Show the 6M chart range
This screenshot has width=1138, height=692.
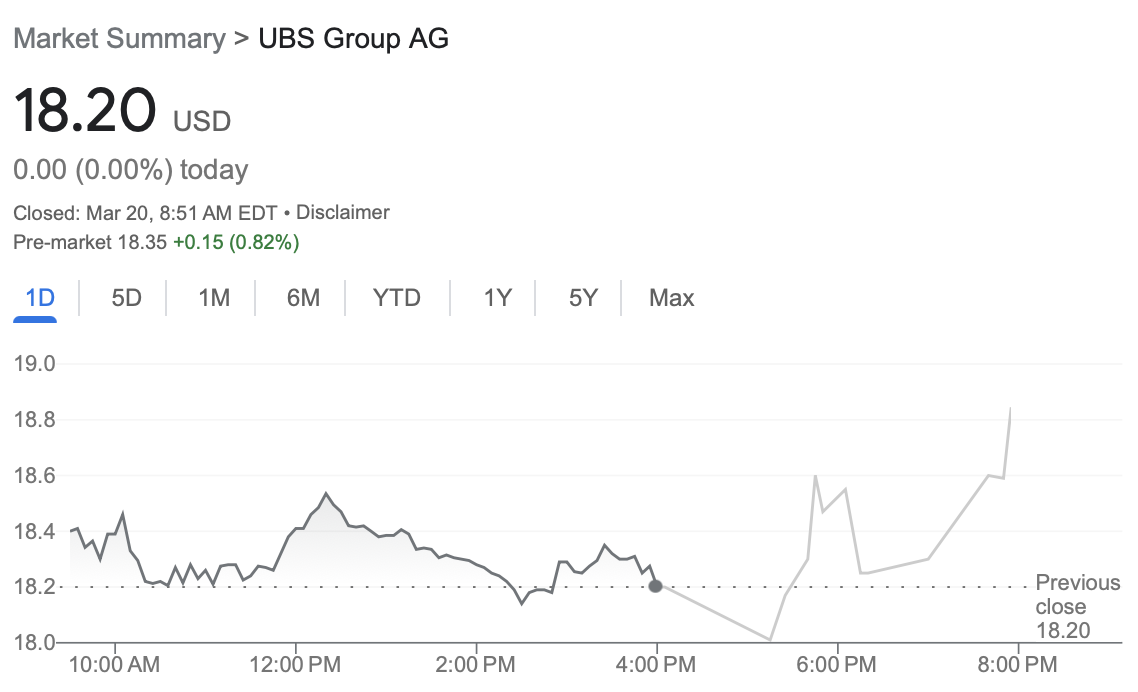pyautogui.click(x=303, y=298)
